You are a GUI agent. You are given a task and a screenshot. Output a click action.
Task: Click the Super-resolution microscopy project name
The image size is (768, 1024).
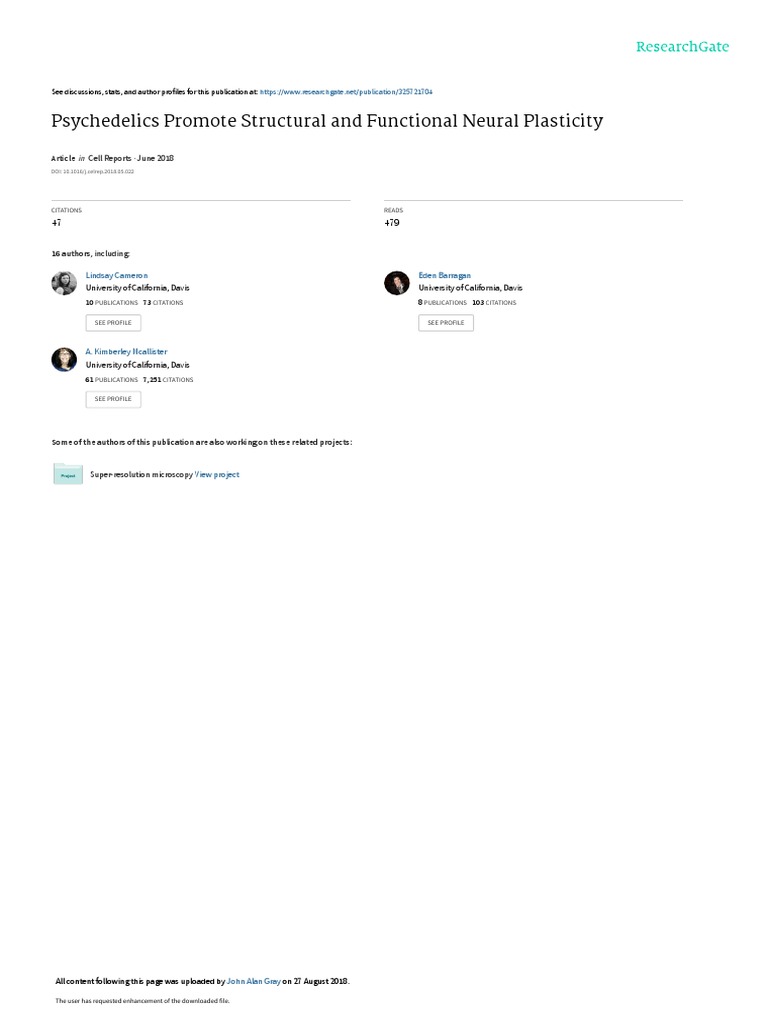pyautogui.click(x=141, y=474)
